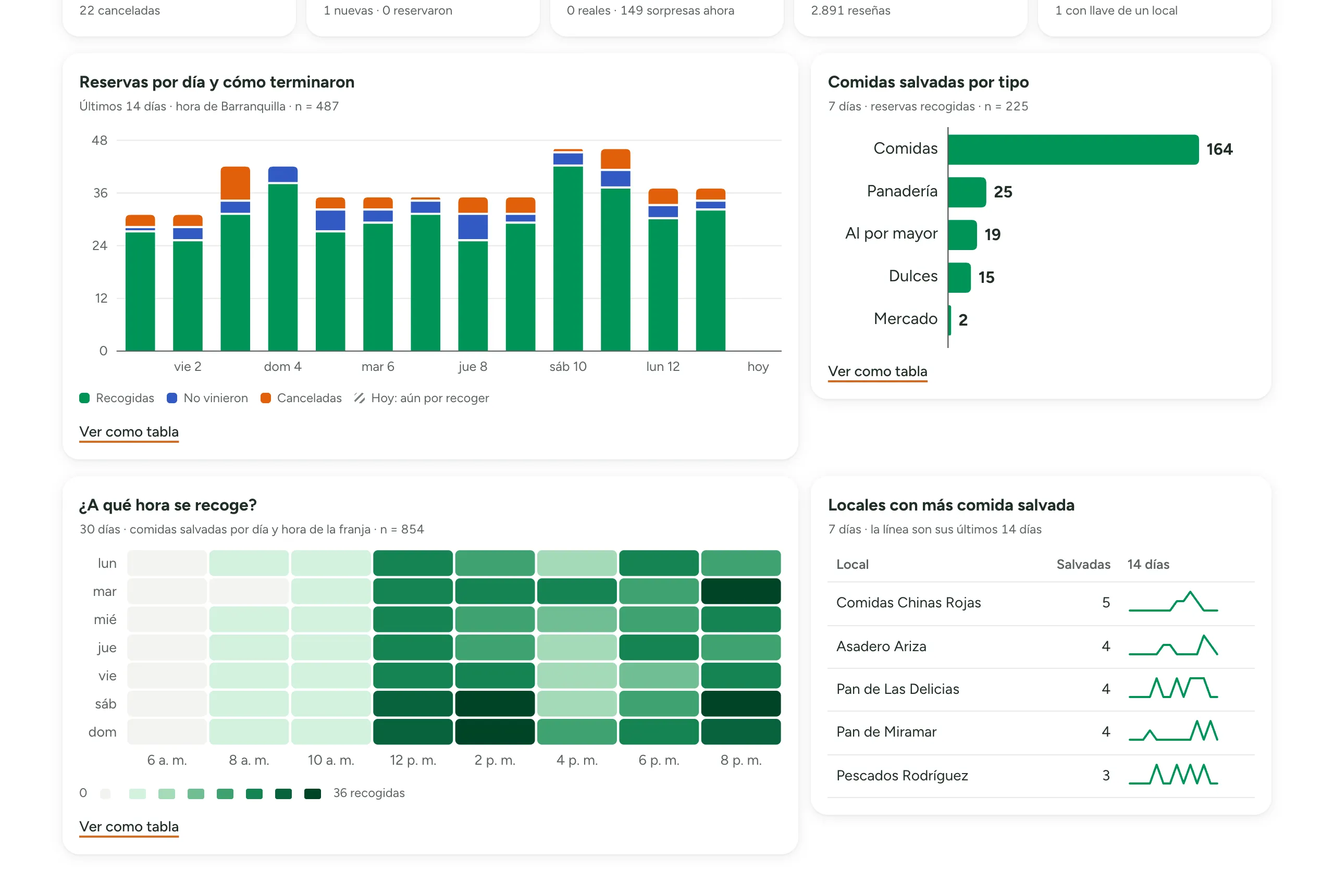The image size is (1334, 896).
Task: Click the '22 canceladas' text
Action: click(x=119, y=10)
